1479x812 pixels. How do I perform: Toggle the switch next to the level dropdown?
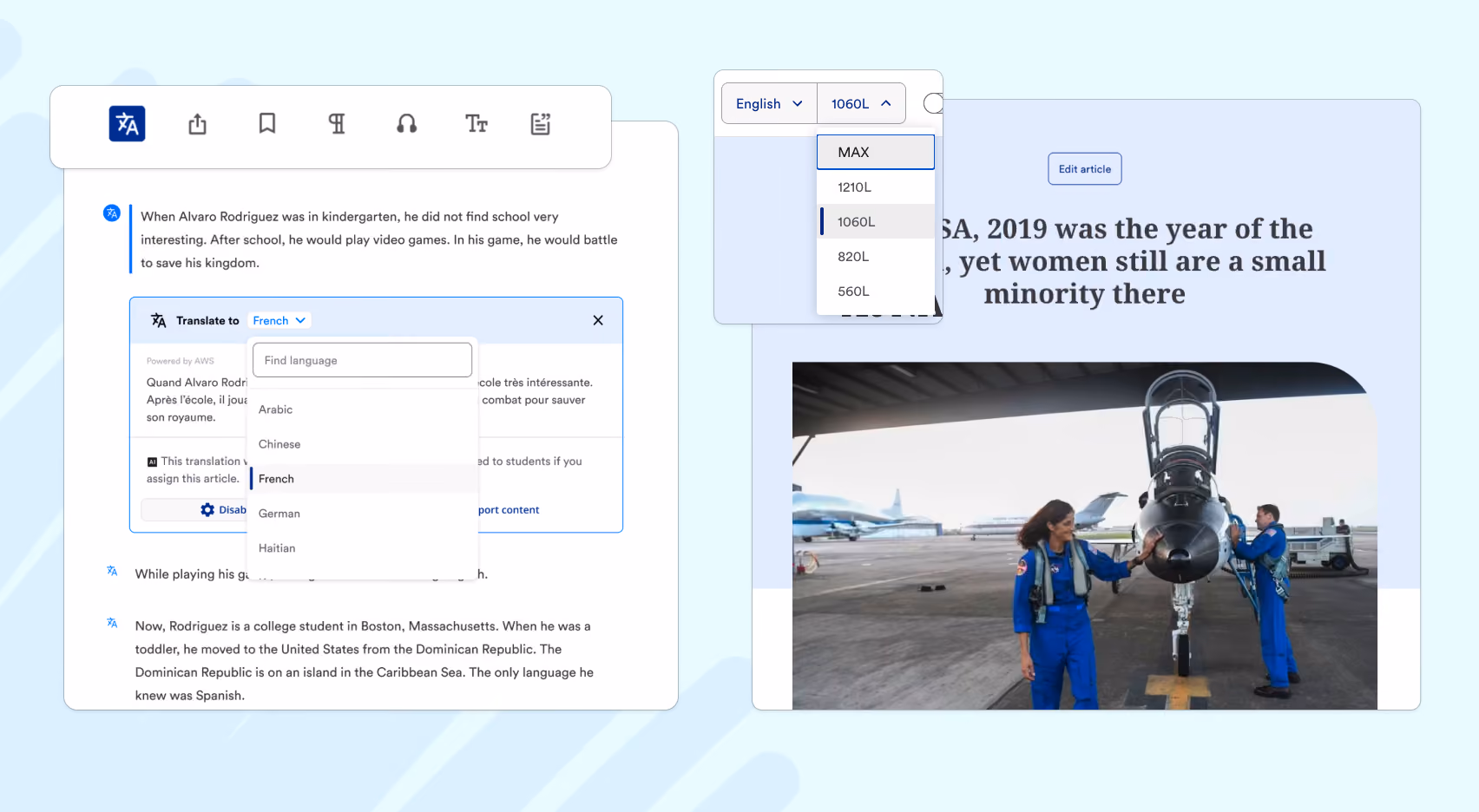click(934, 103)
